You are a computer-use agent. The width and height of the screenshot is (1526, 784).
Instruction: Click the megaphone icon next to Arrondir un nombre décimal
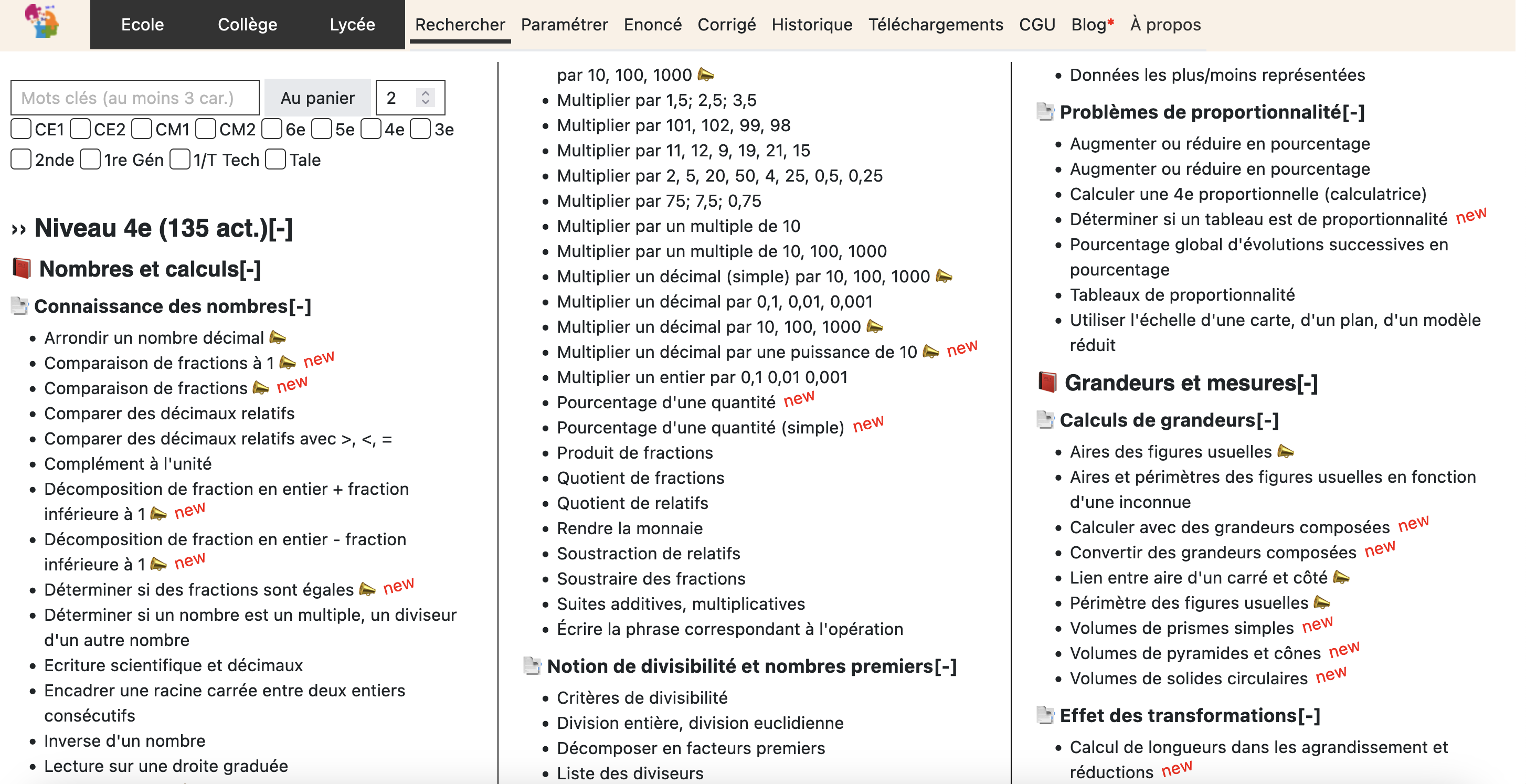[277, 338]
